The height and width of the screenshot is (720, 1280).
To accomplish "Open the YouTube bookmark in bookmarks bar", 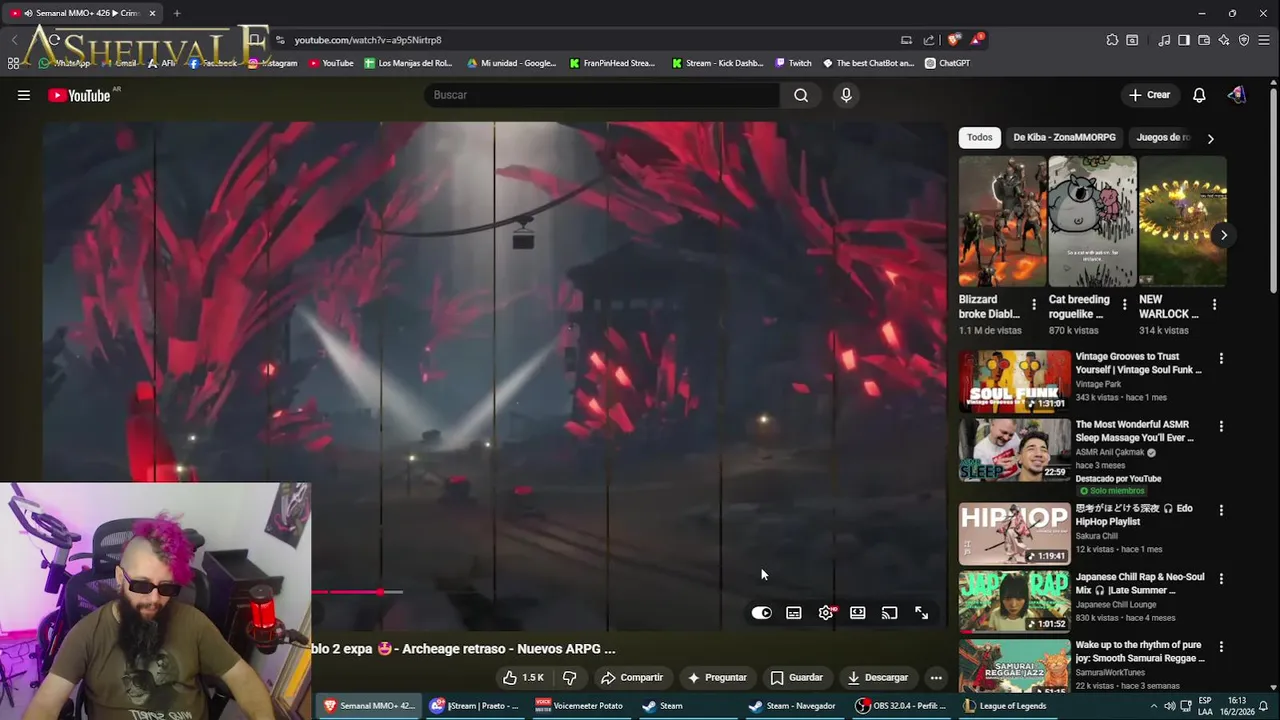I will (331, 63).
